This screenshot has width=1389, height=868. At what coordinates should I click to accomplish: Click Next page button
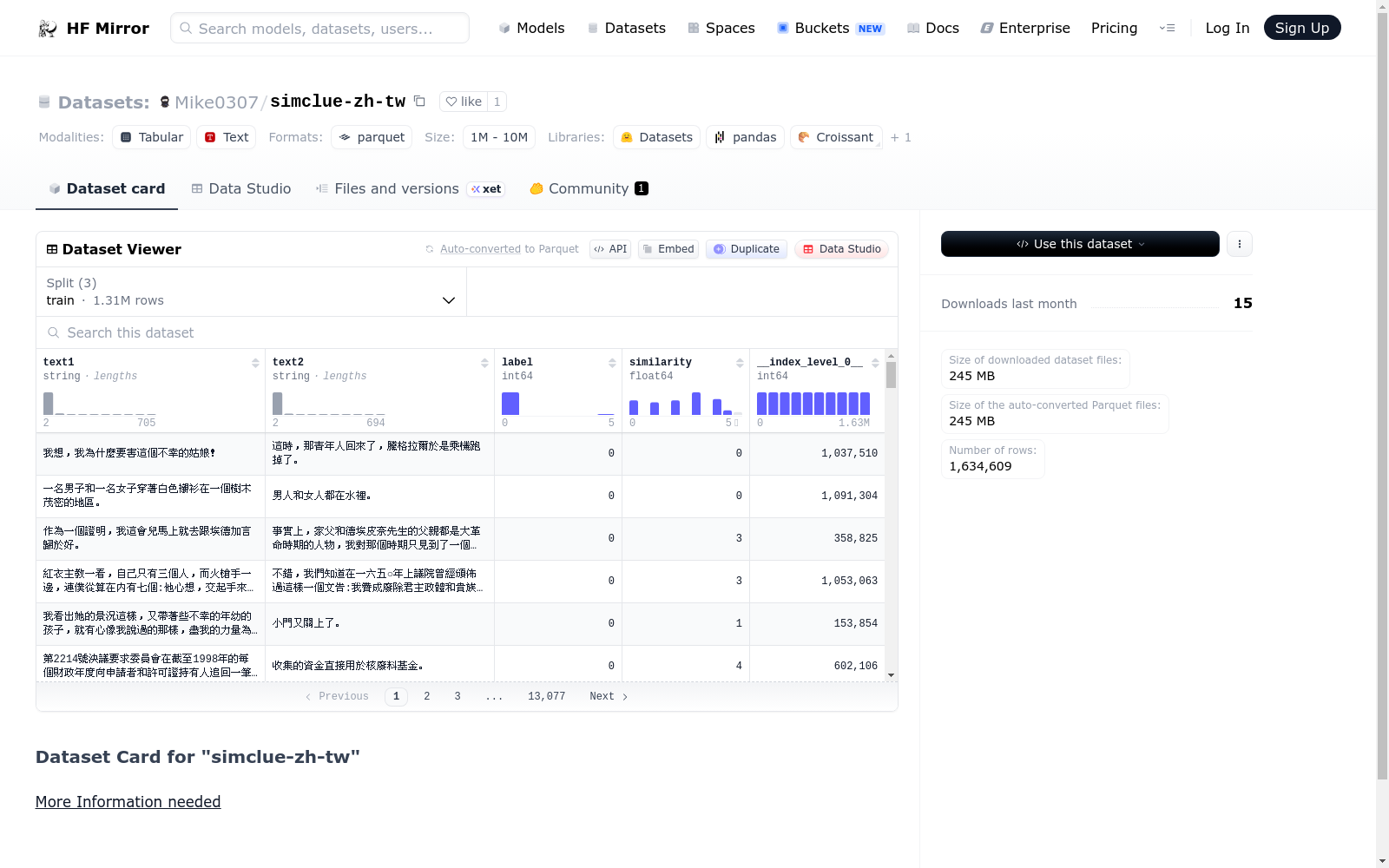click(609, 696)
